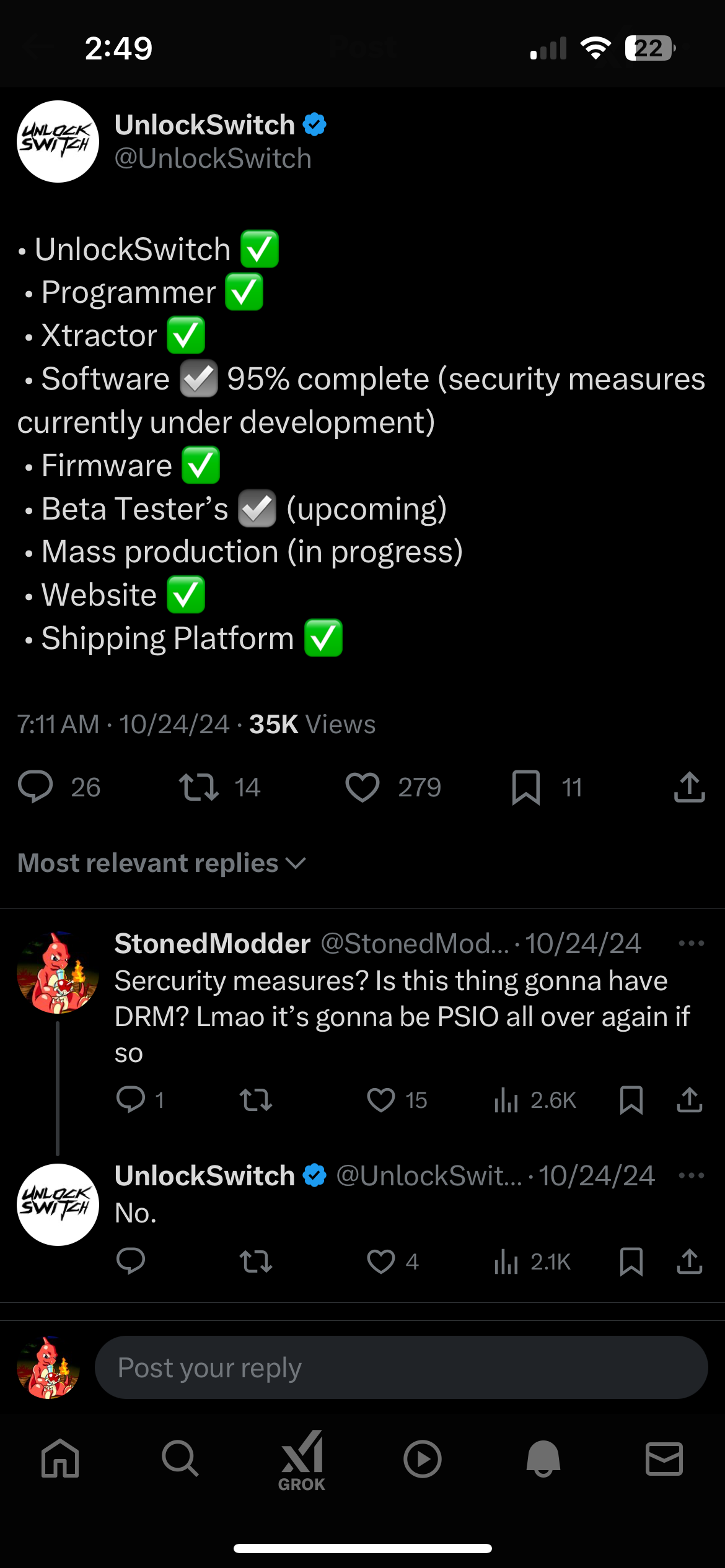View analytics showing 2.6K on StonedModder reply
The height and width of the screenshot is (1568, 725).
[535, 1100]
